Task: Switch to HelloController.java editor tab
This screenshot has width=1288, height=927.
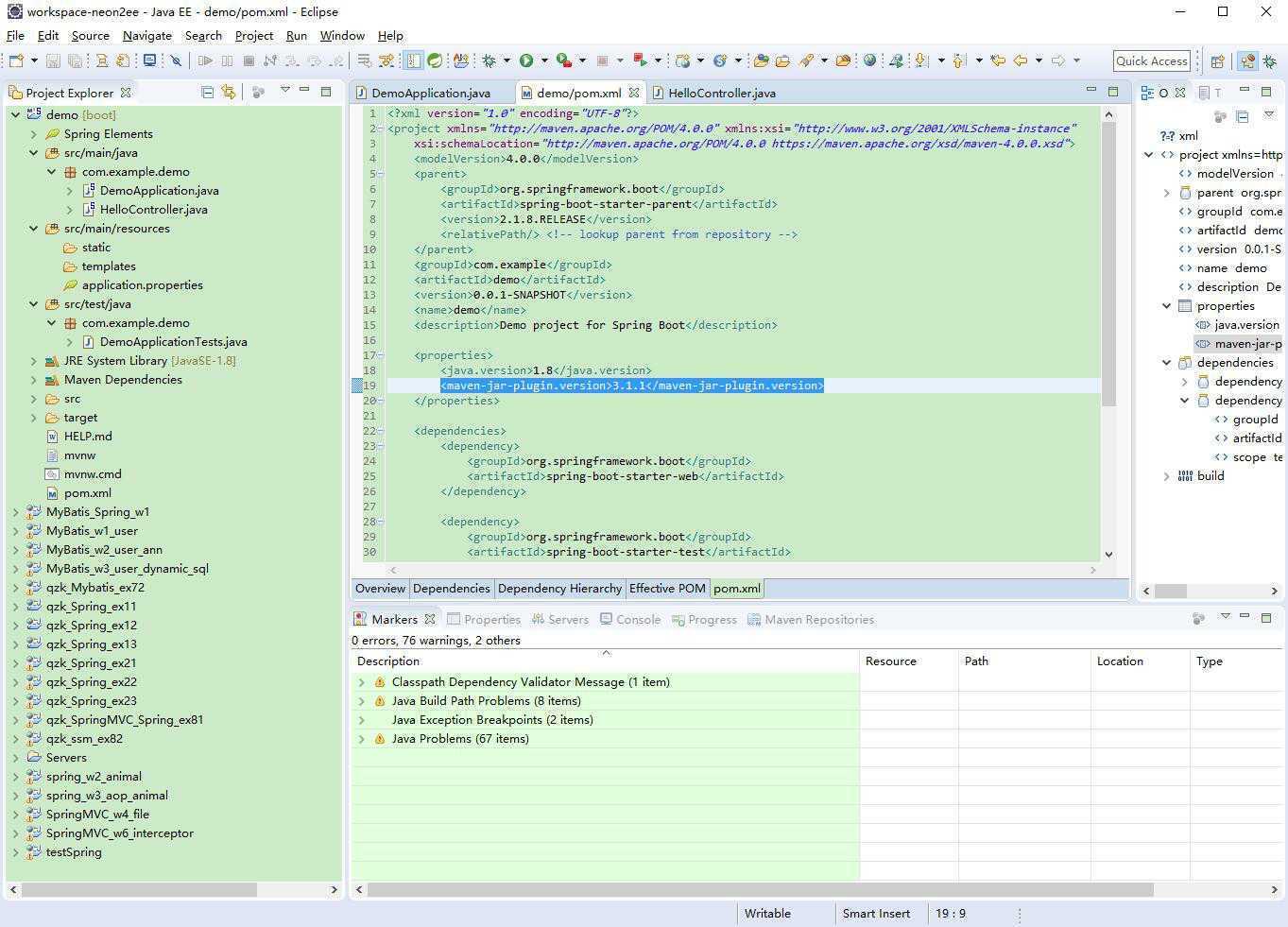Action: [x=722, y=93]
